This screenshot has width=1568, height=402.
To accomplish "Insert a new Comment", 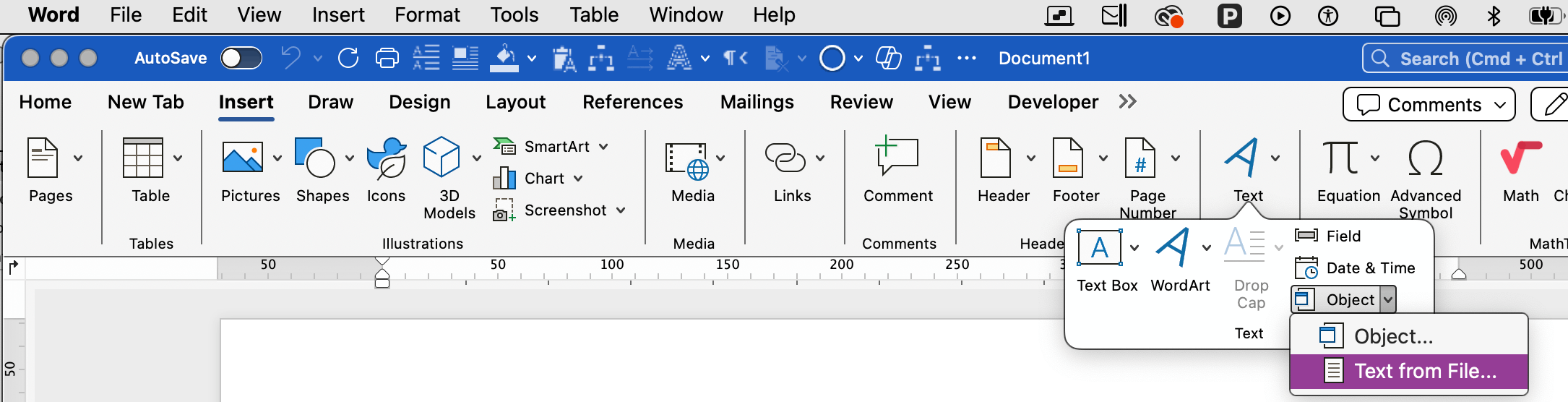I will [897, 171].
